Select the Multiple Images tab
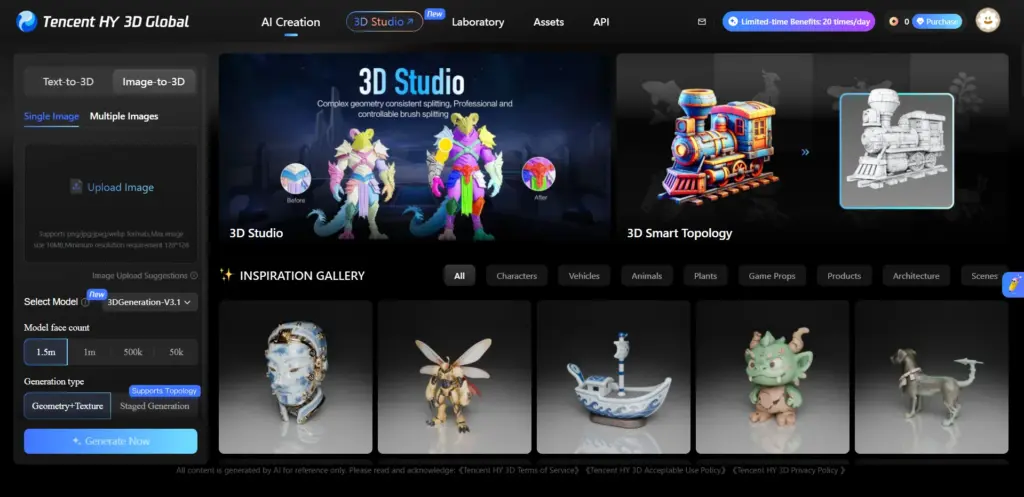Image resolution: width=1024 pixels, height=497 pixels. 124,116
